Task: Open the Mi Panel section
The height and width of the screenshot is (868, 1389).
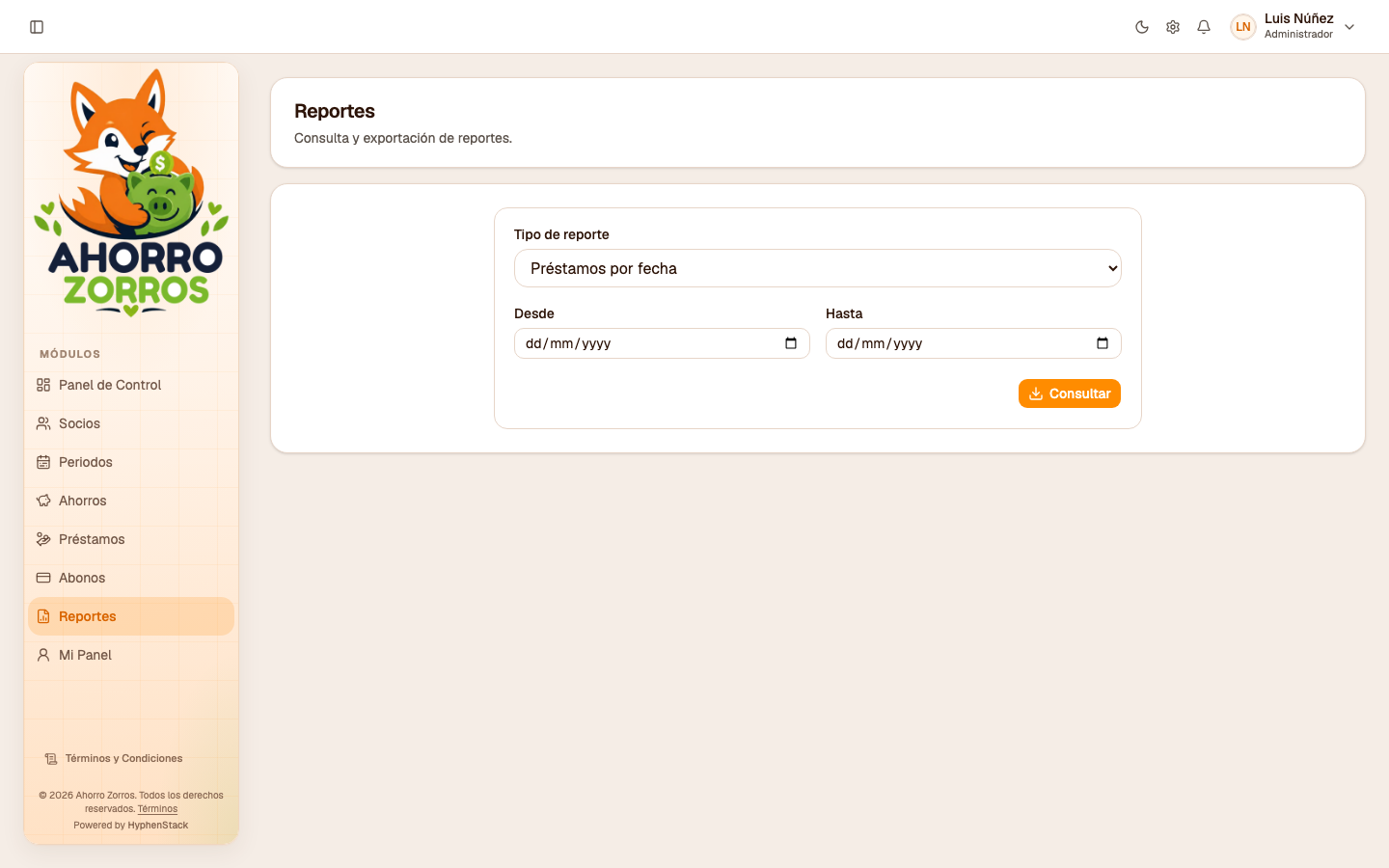Action: pyautogui.click(x=131, y=655)
